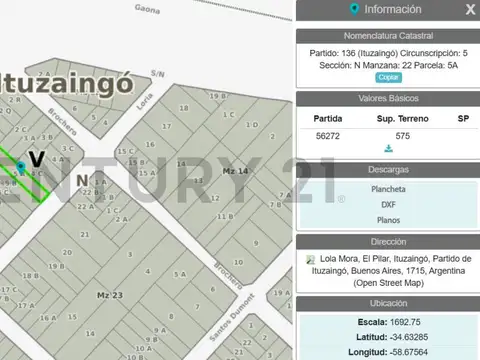Select block label Mz 14 on map

pyautogui.click(x=235, y=171)
